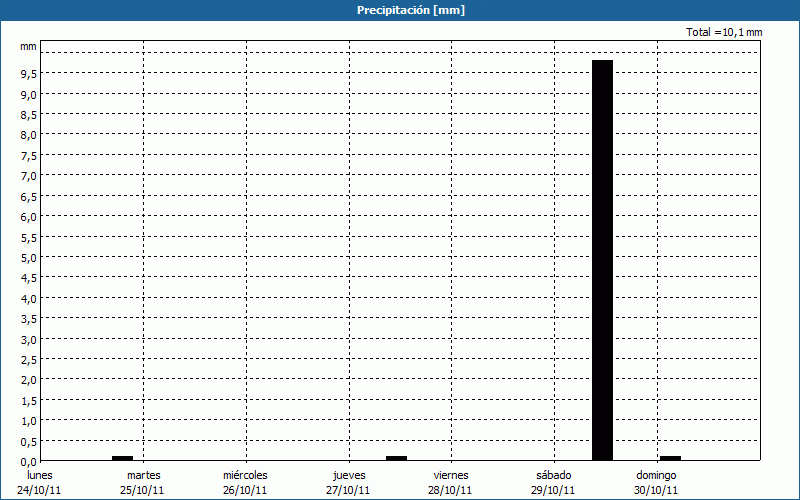Click the y-axis value '7,5'

(x=29, y=156)
